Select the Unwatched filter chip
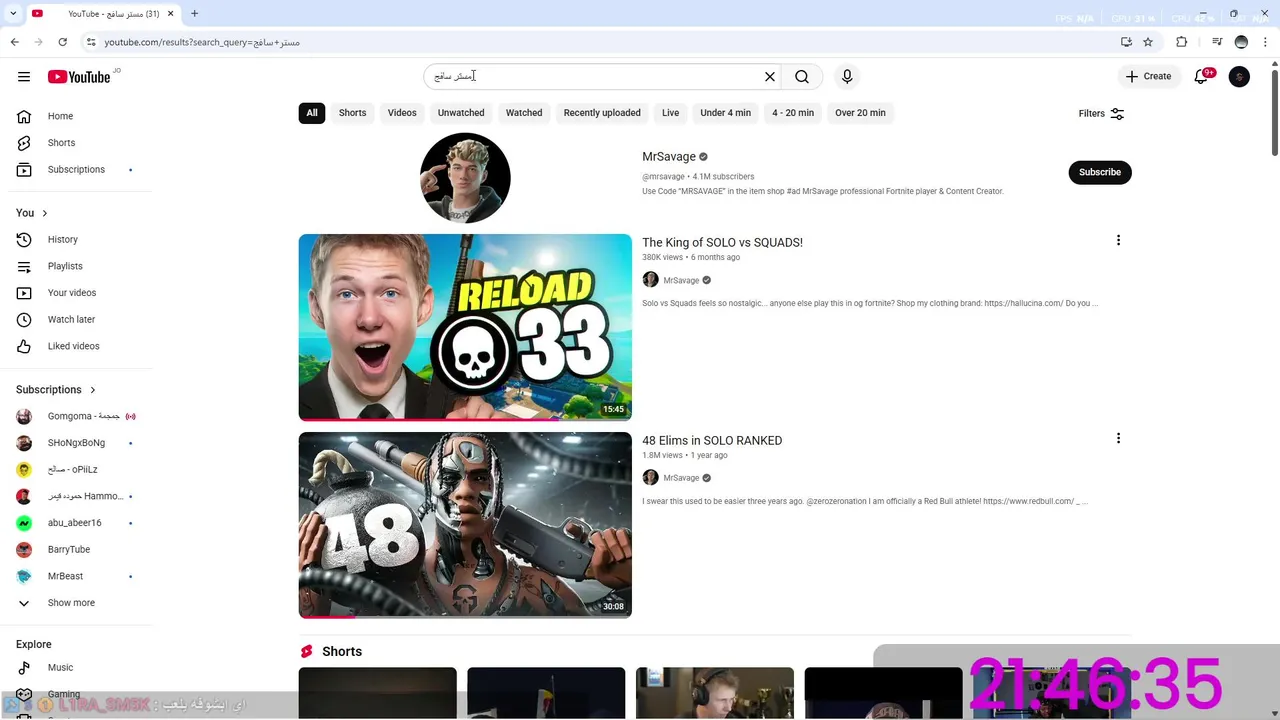 461,113
